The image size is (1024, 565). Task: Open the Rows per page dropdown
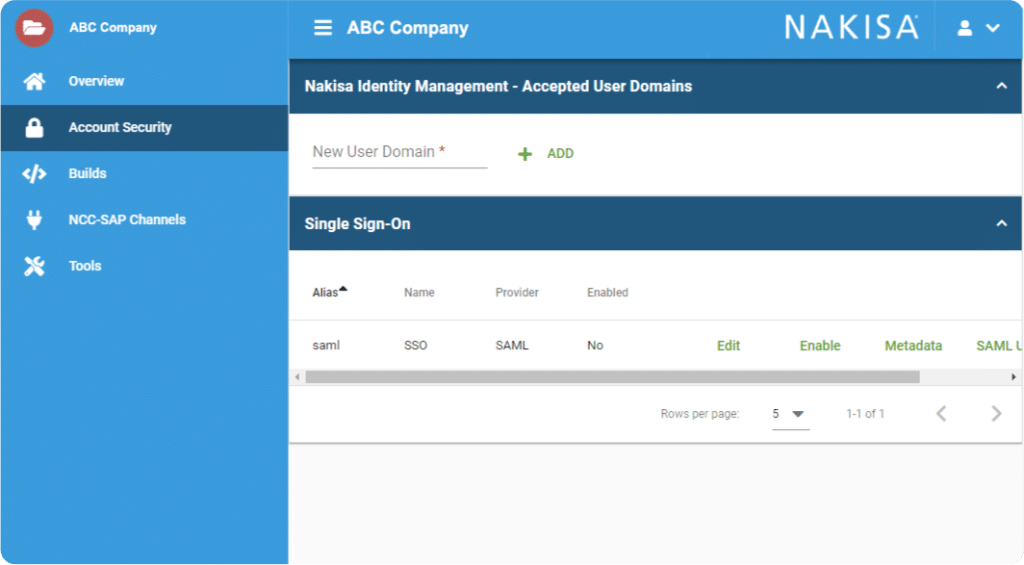790,414
